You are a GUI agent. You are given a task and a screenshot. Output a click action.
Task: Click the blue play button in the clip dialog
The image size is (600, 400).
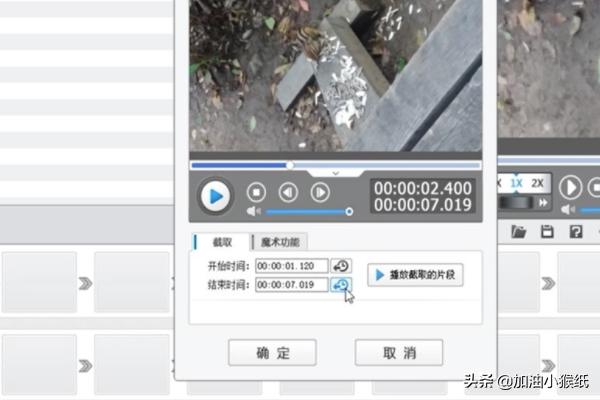click(215, 196)
